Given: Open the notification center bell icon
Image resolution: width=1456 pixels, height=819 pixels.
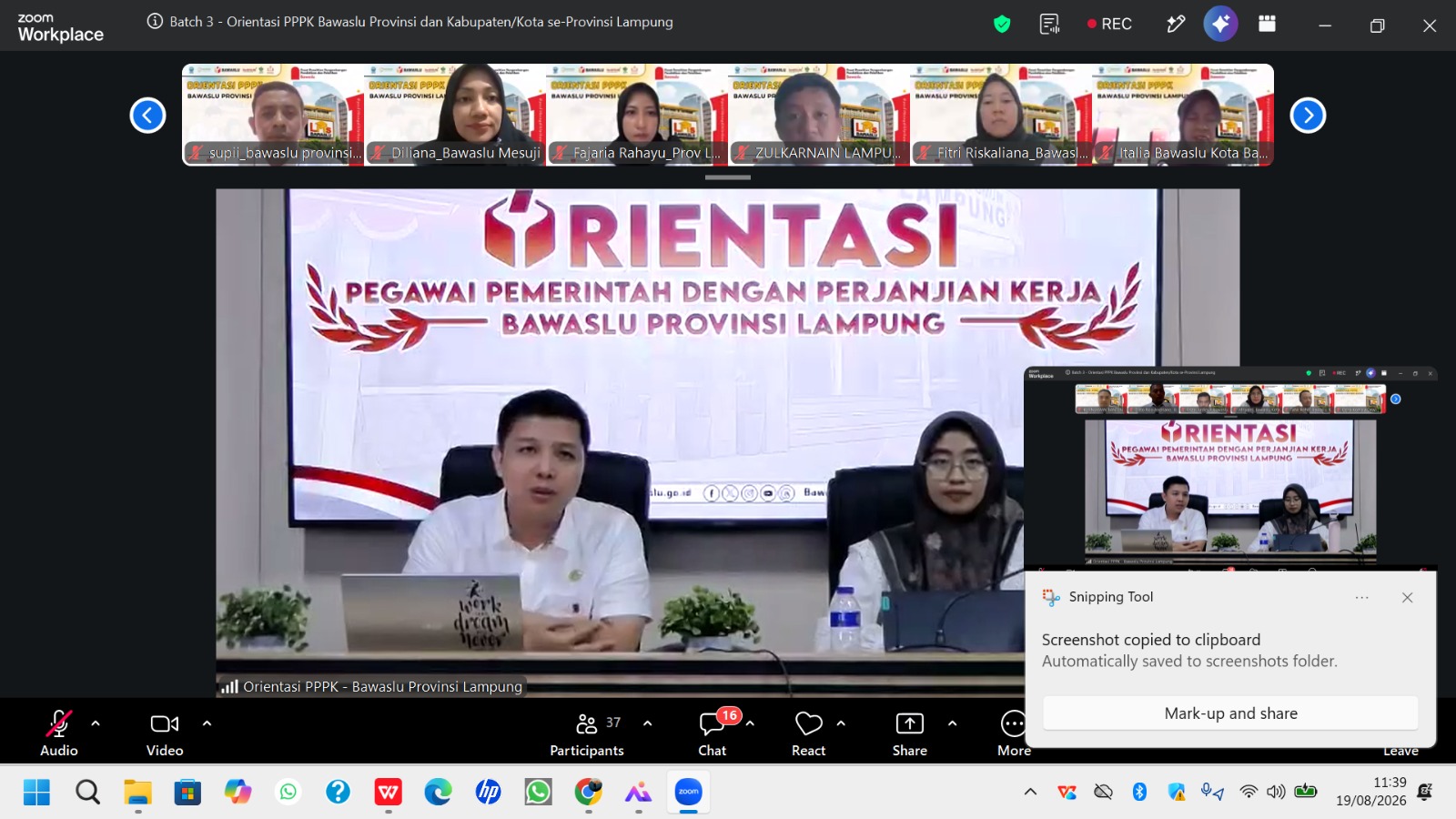Looking at the screenshot, I should 1425,792.
